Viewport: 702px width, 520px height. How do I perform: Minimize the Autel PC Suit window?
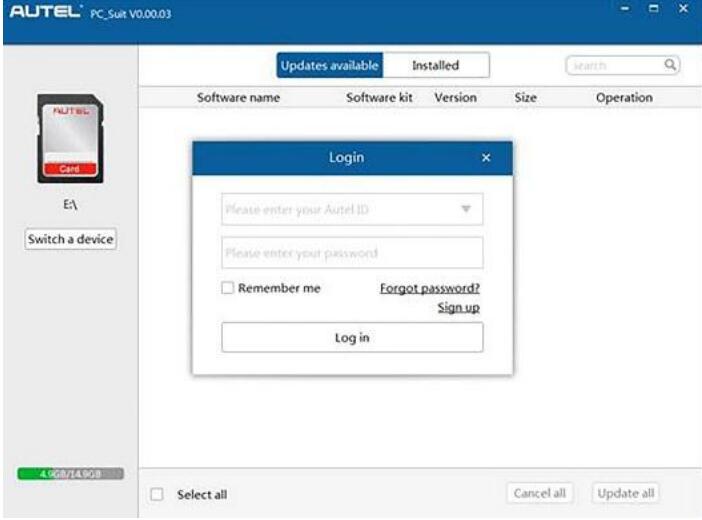625,9
